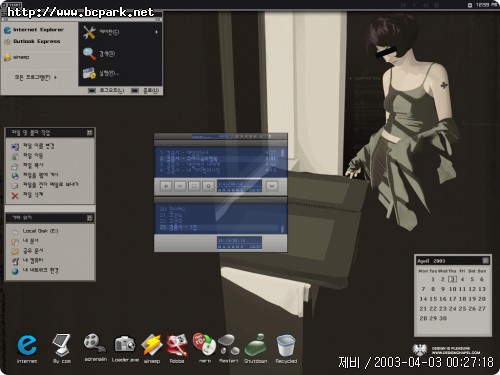Click the Run icon in Start menu
This screenshot has width=500, height=375.
[x=89, y=74]
